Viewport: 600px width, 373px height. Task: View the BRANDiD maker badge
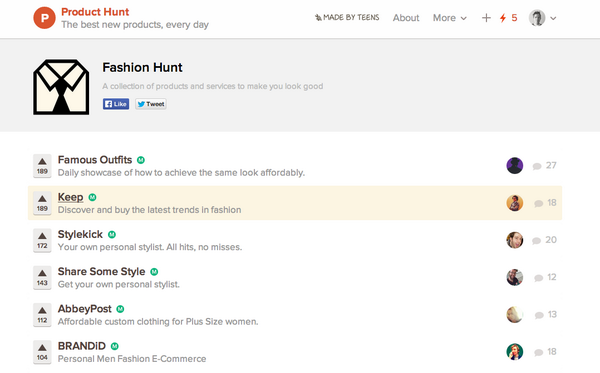click(x=114, y=346)
